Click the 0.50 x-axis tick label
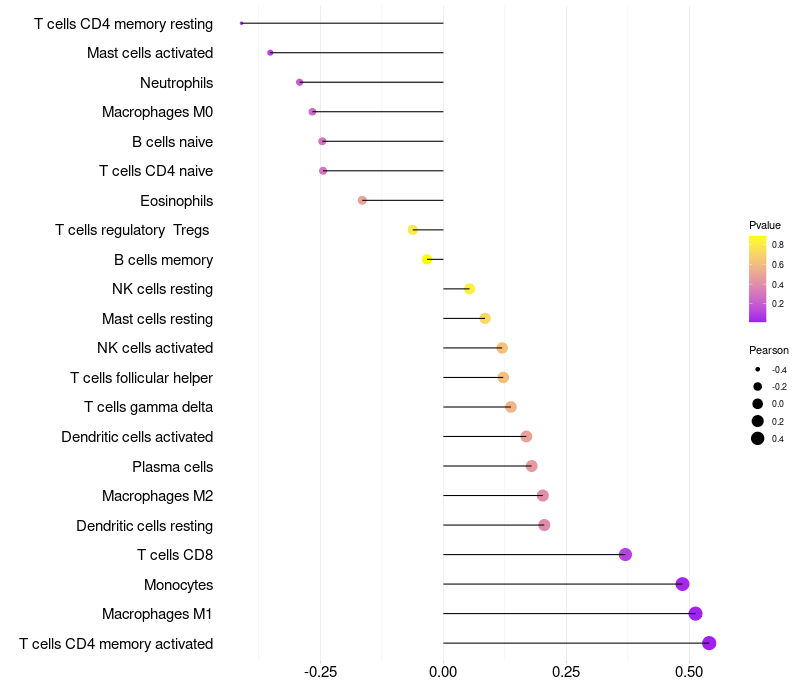 (x=688, y=673)
